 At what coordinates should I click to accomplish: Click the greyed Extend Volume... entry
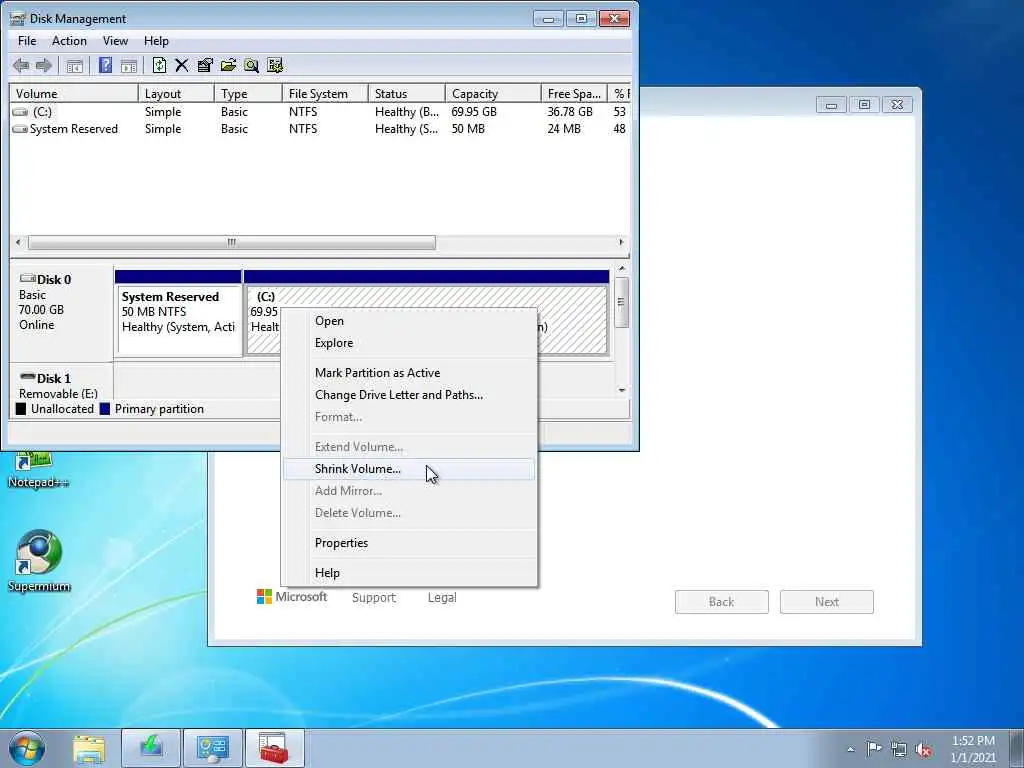409,447
